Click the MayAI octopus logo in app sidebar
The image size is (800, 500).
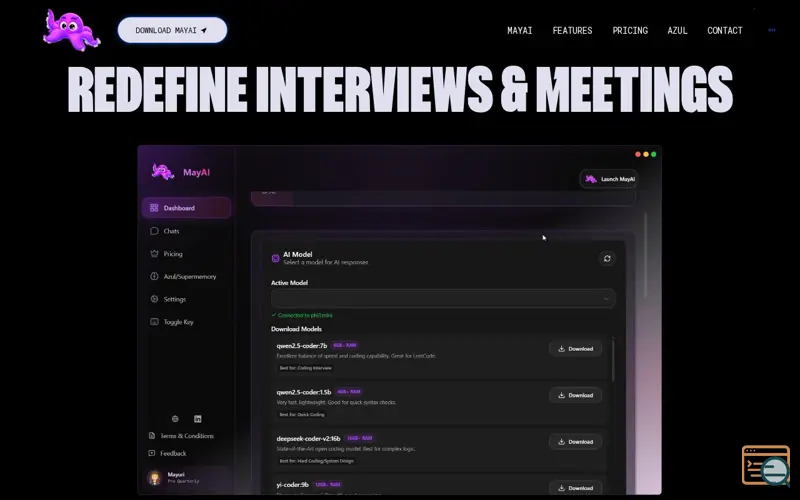pyautogui.click(x=163, y=171)
